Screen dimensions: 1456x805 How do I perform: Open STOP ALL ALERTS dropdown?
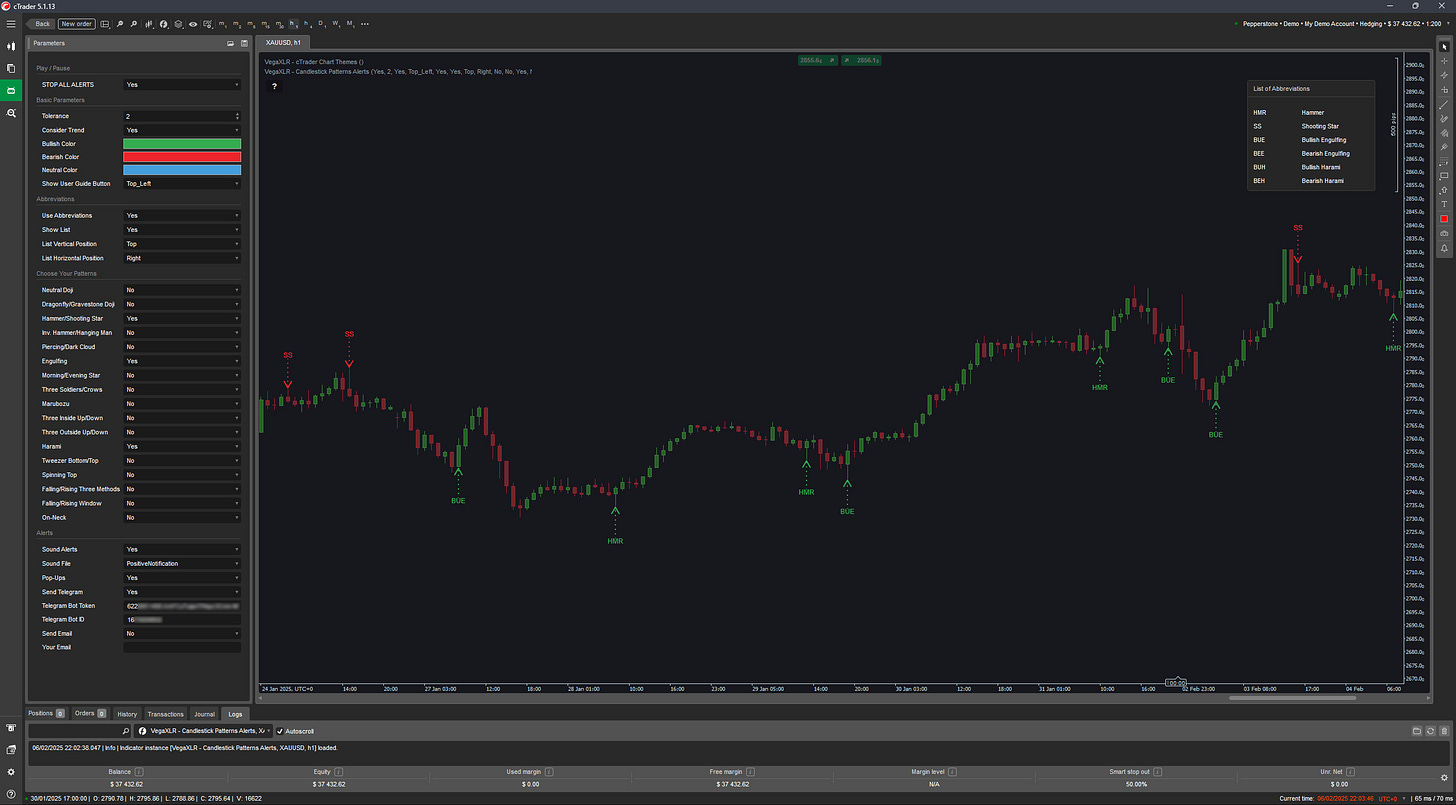tap(182, 85)
